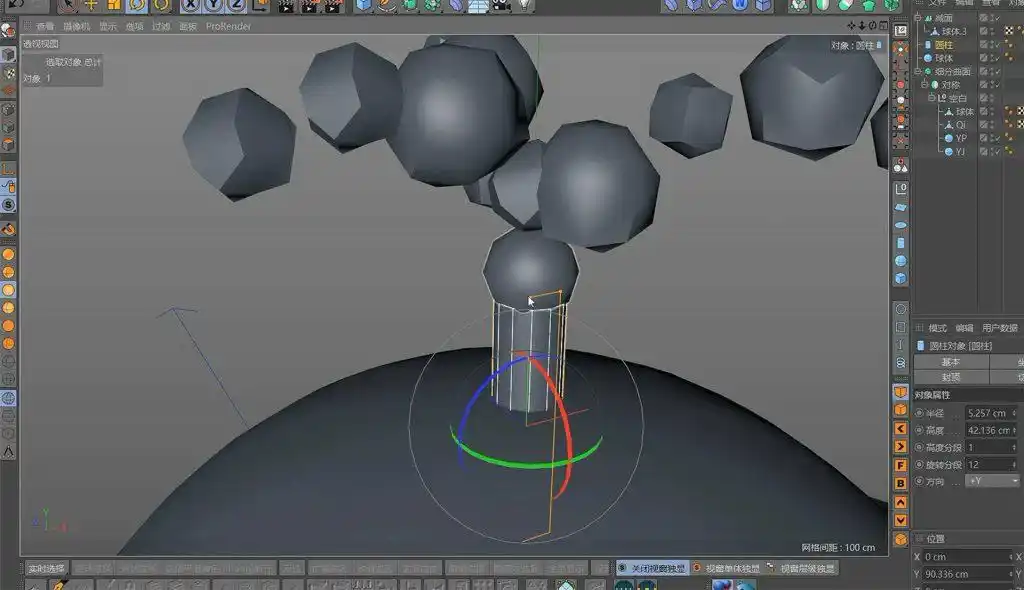This screenshot has height=590, width=1024.
Task: Open the 面板 viewport menu
Action: coord(187,26)
